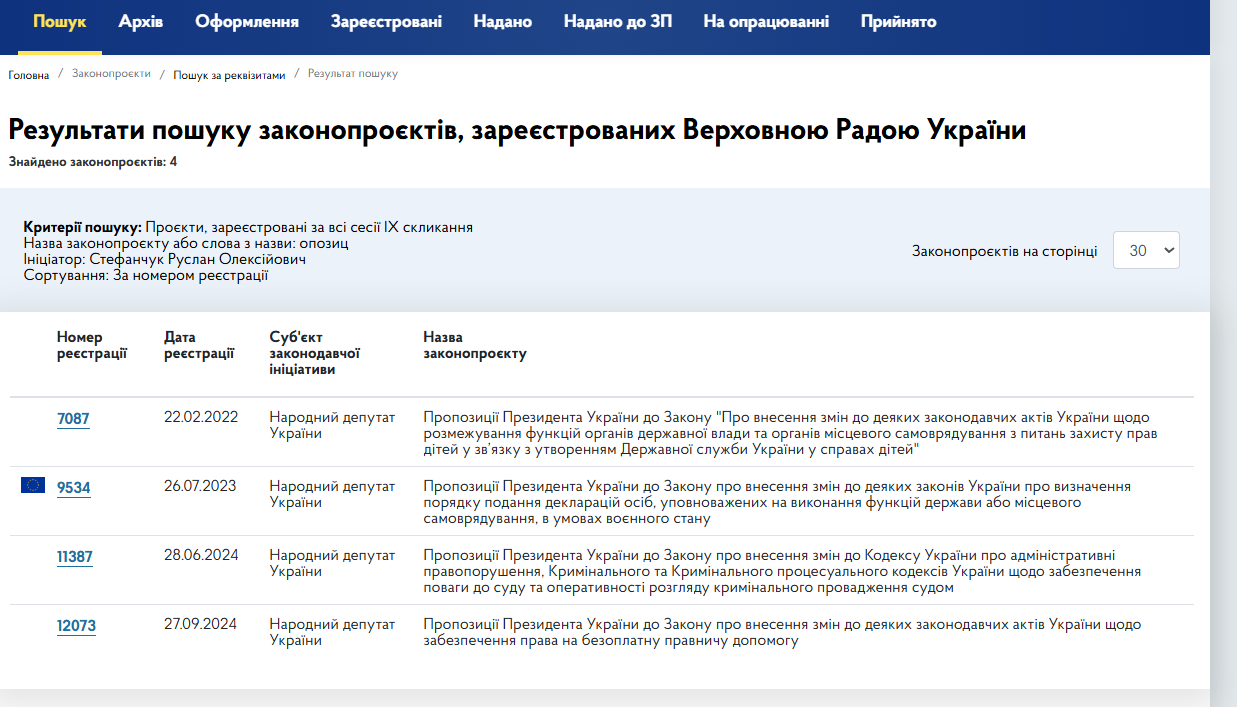Select the date 22.02.2022
The width and height of the screenshot is (1237, 707).
(201, 417)
